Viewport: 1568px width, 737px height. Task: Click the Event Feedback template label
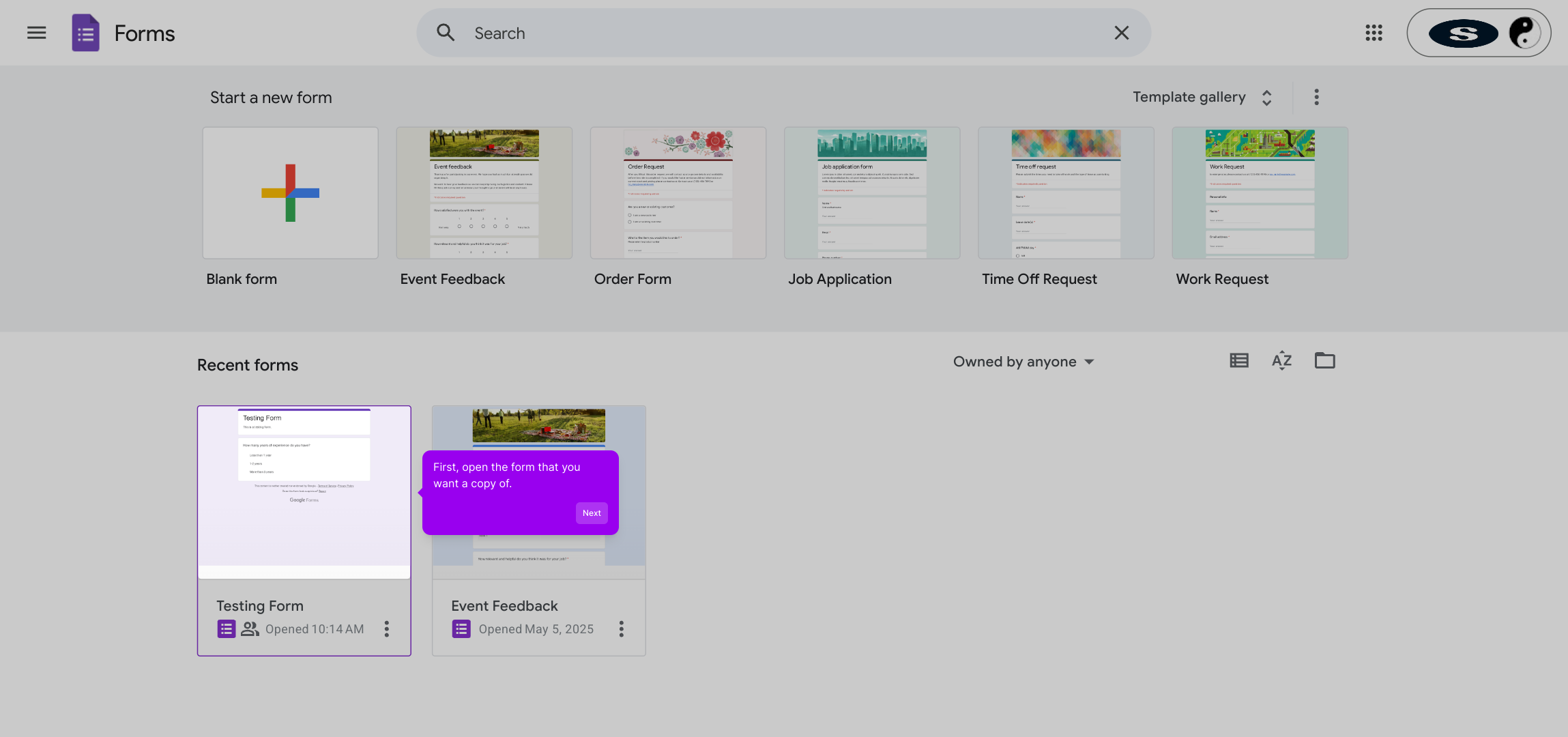tap(452, 279)
